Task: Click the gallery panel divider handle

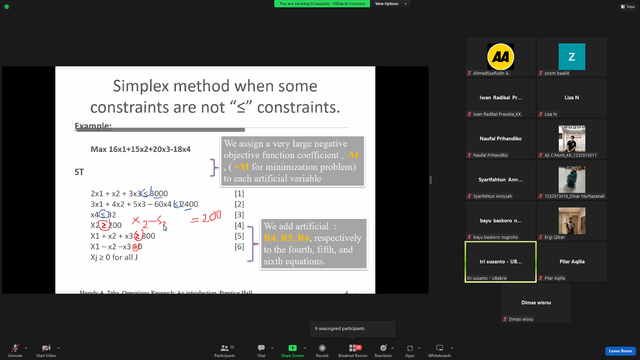Action: point(431,180)
